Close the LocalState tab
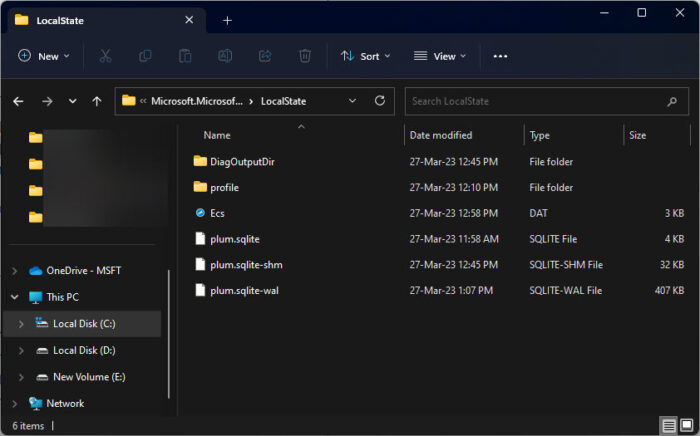 pyautogui.click(x=189, y=20)
